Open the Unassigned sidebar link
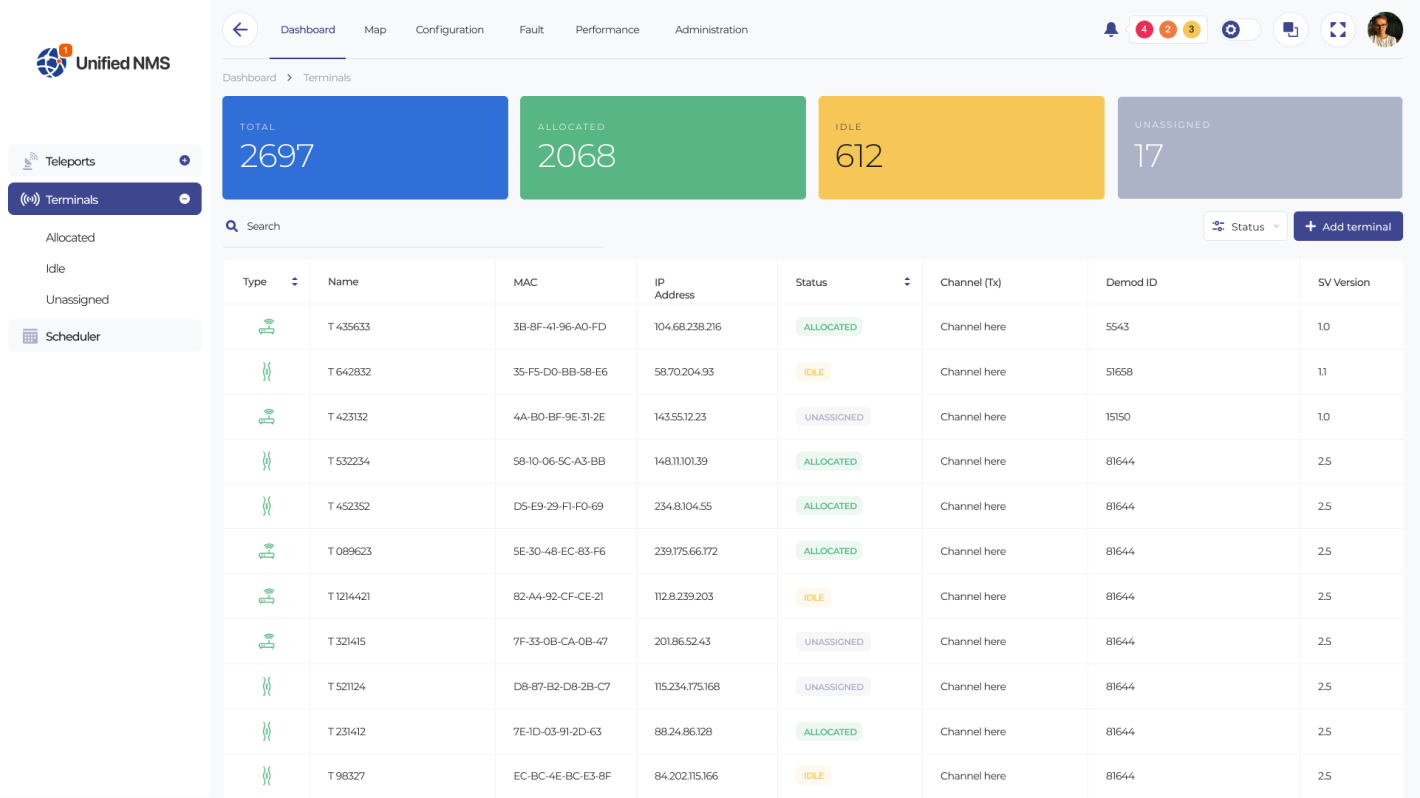The image size is (1420, 798). (x=77, y=299)
